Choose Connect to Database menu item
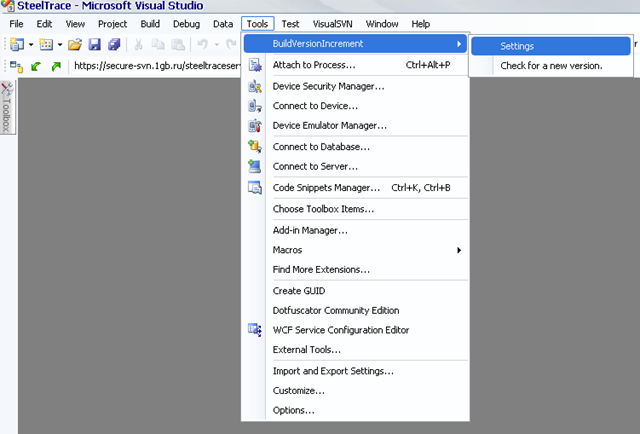The width and height of the screenshot is (640, 434). [x=355, y=147]
